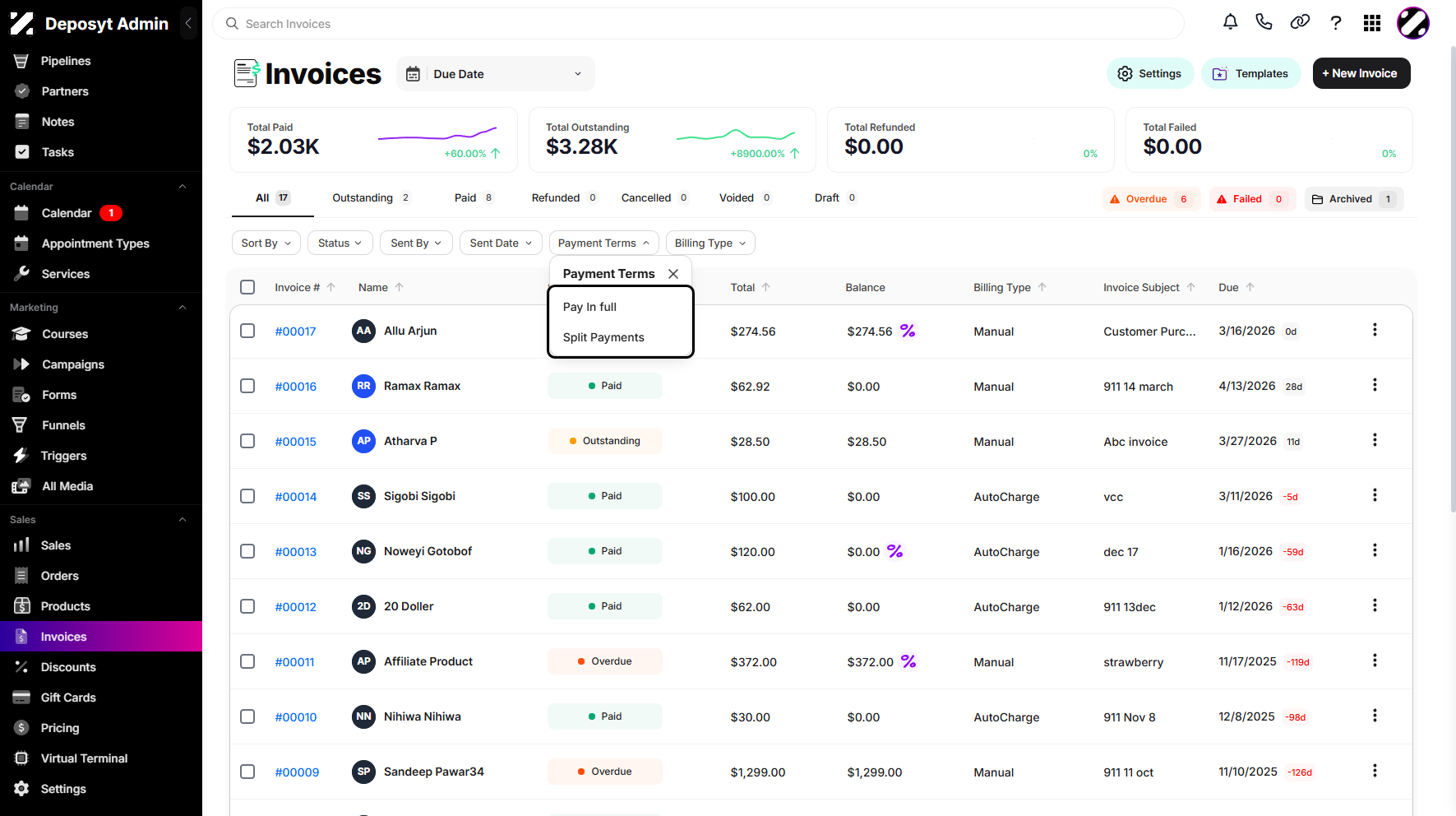1456x816 pixels.
Task: Collapse the sidebar with the arrow icon
Action: tap(188, 23)
